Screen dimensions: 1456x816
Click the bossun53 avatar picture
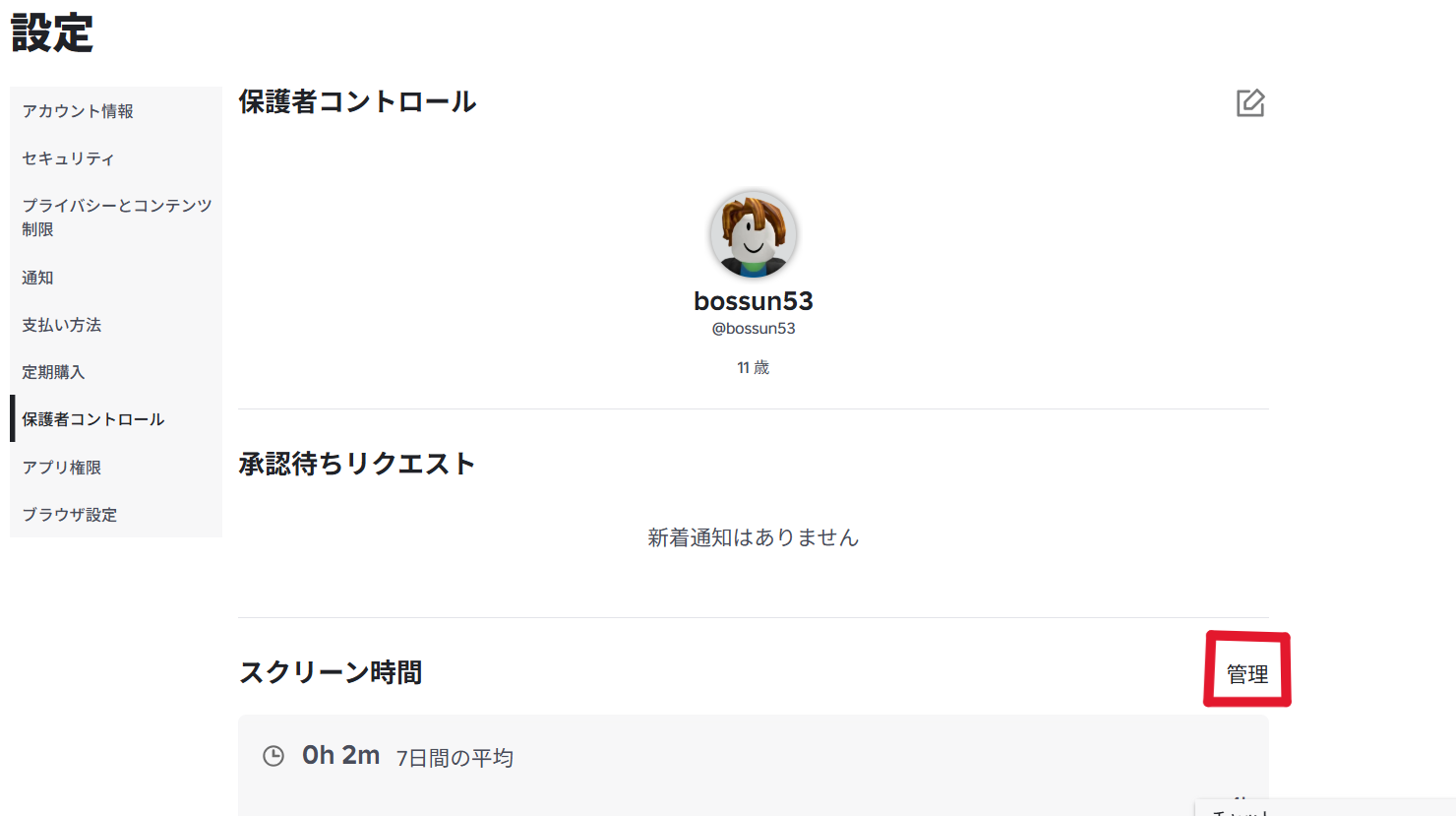pyautogui.click(x=754, y=234)
